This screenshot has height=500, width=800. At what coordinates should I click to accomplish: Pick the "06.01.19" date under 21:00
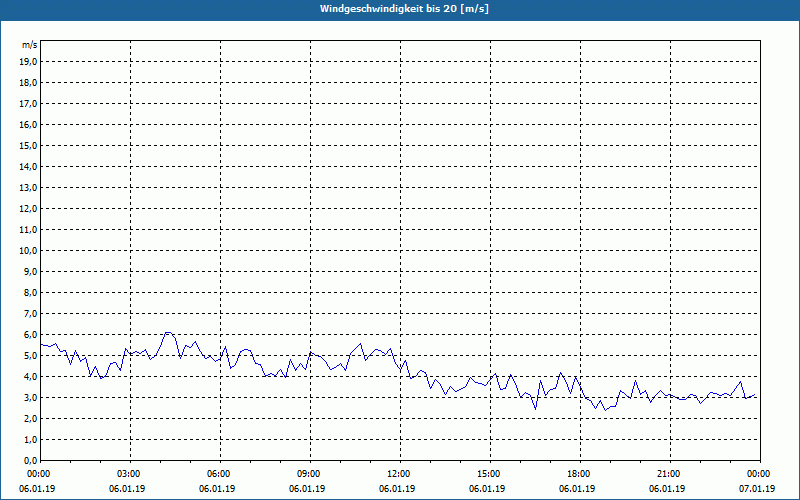coord(667,489)
